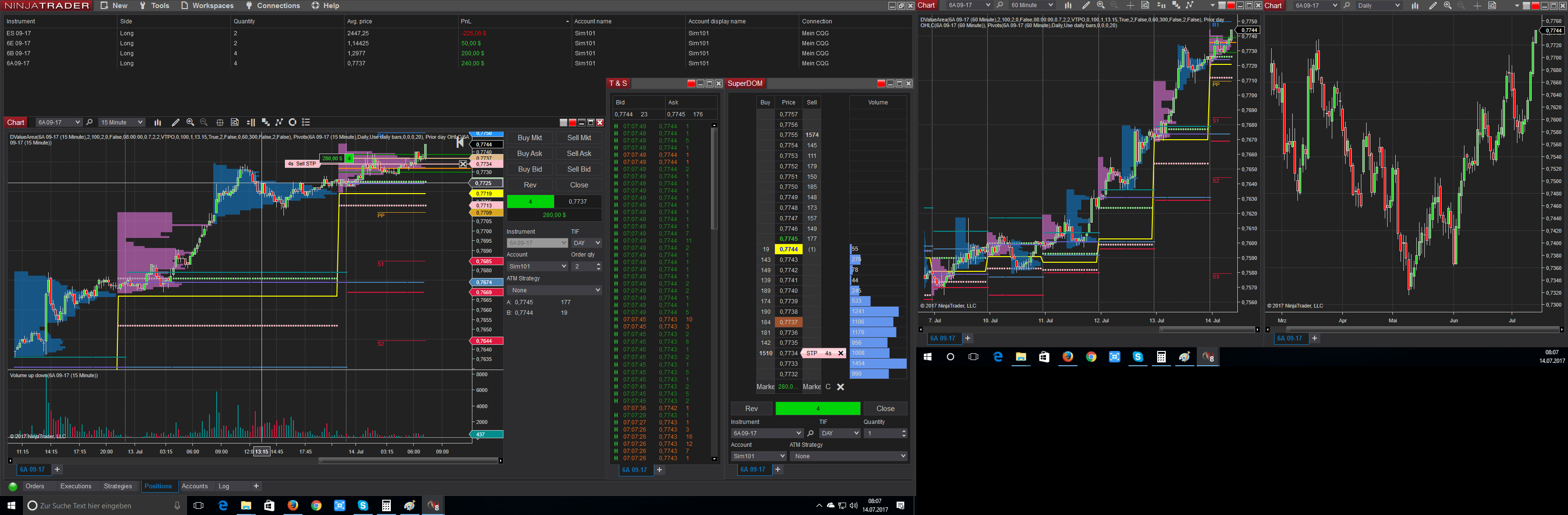Open the Workspaces menu
This screenshot has height=515, width=1568.
click(208, 5)
